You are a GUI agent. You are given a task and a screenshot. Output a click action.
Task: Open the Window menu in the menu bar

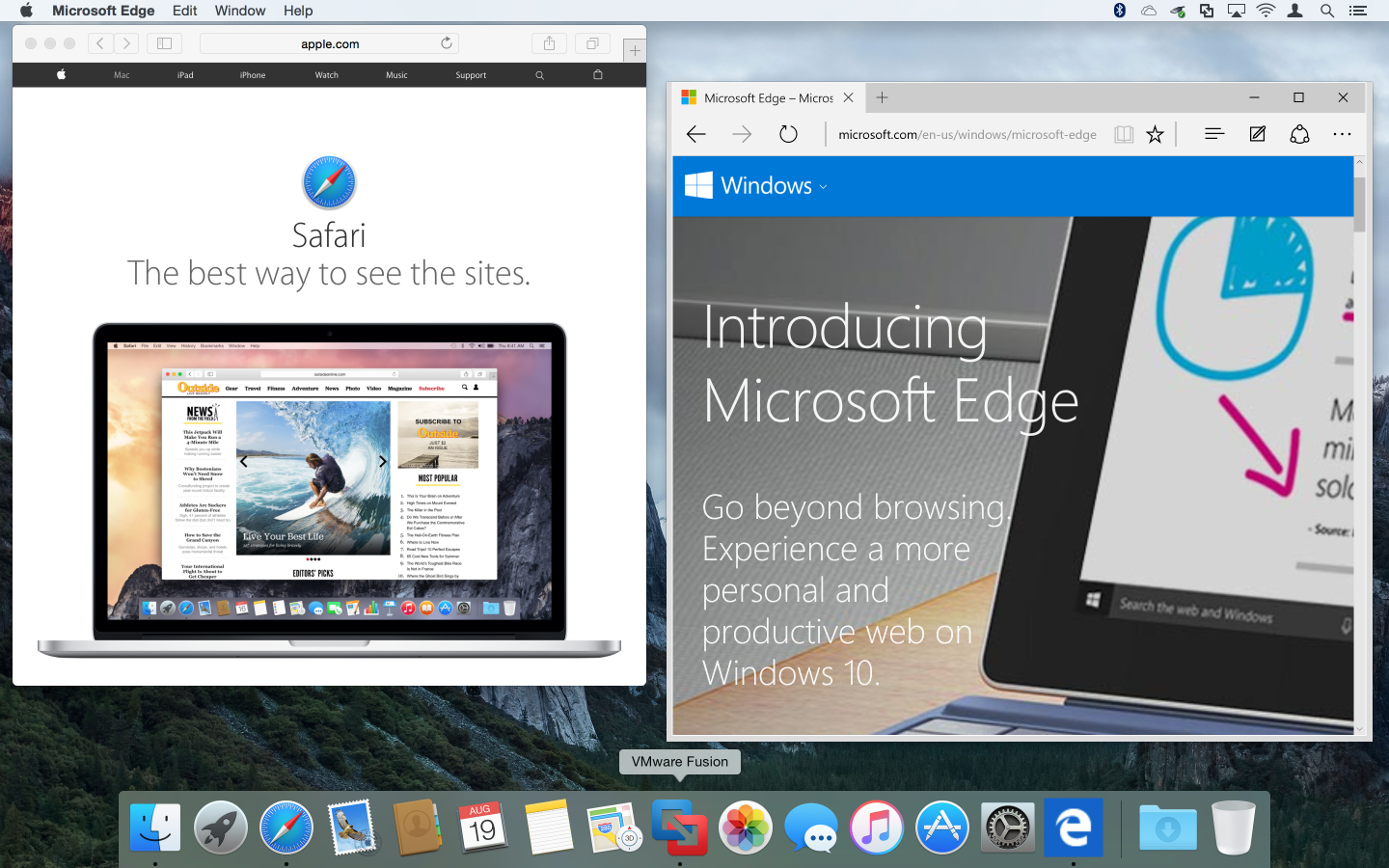tap(240, 11)
